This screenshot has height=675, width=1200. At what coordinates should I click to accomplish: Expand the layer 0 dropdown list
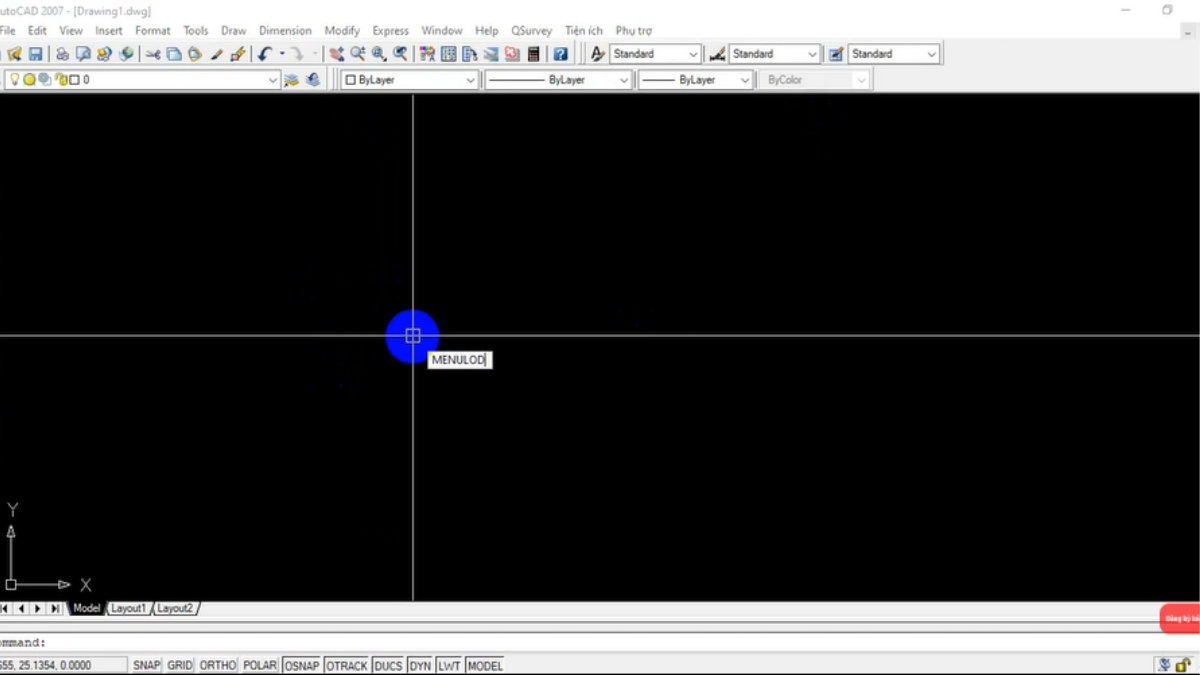point(273,80)
